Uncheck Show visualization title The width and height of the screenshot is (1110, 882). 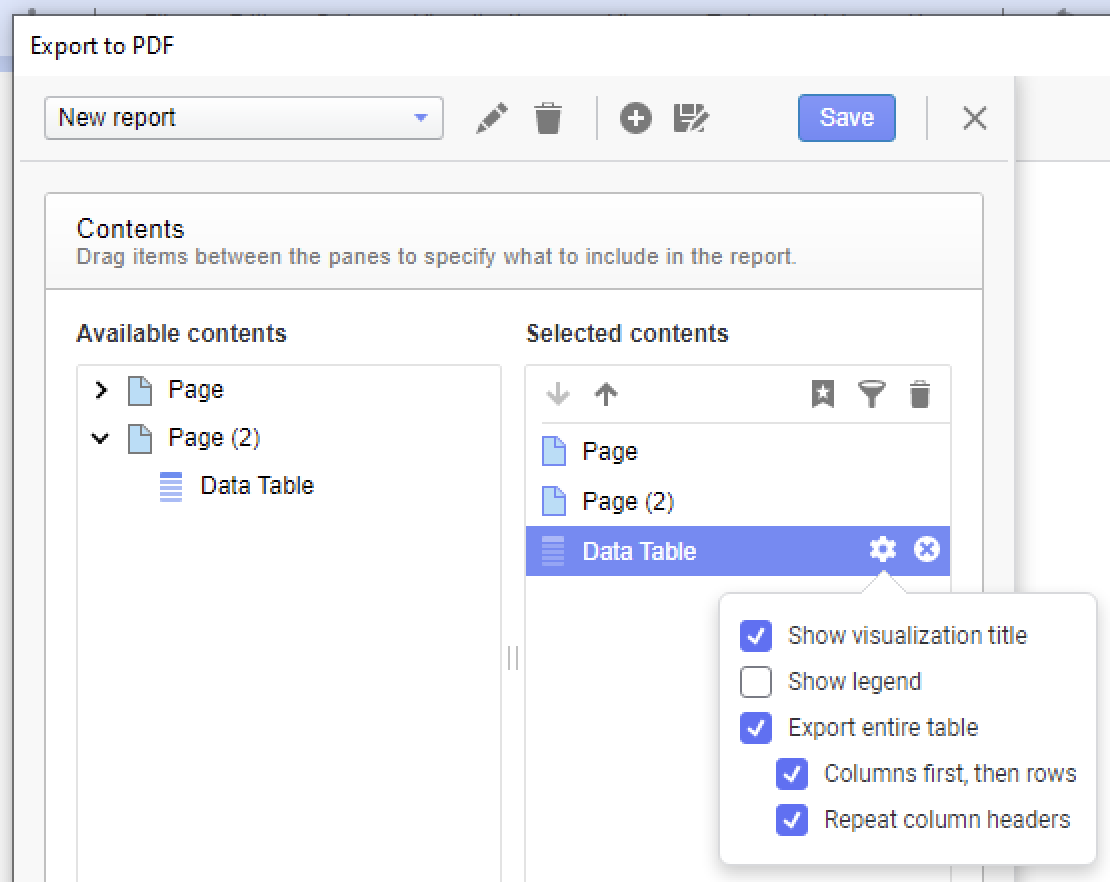[756, 636]
